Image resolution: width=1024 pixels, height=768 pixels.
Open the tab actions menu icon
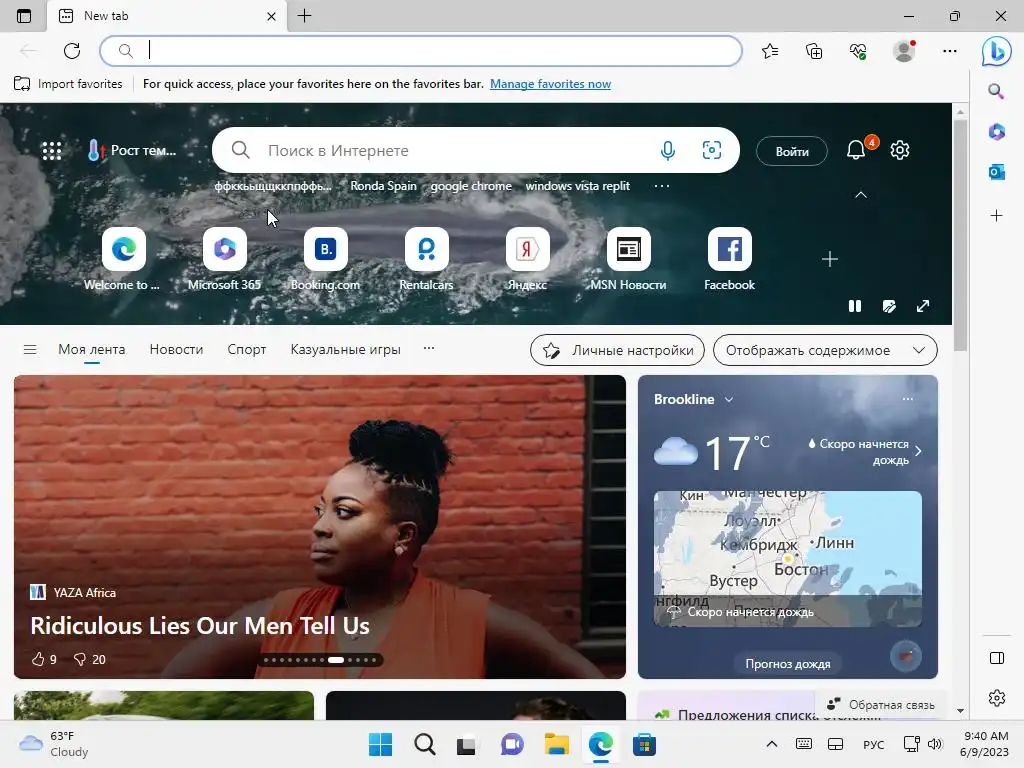click(x=24, y=16)
